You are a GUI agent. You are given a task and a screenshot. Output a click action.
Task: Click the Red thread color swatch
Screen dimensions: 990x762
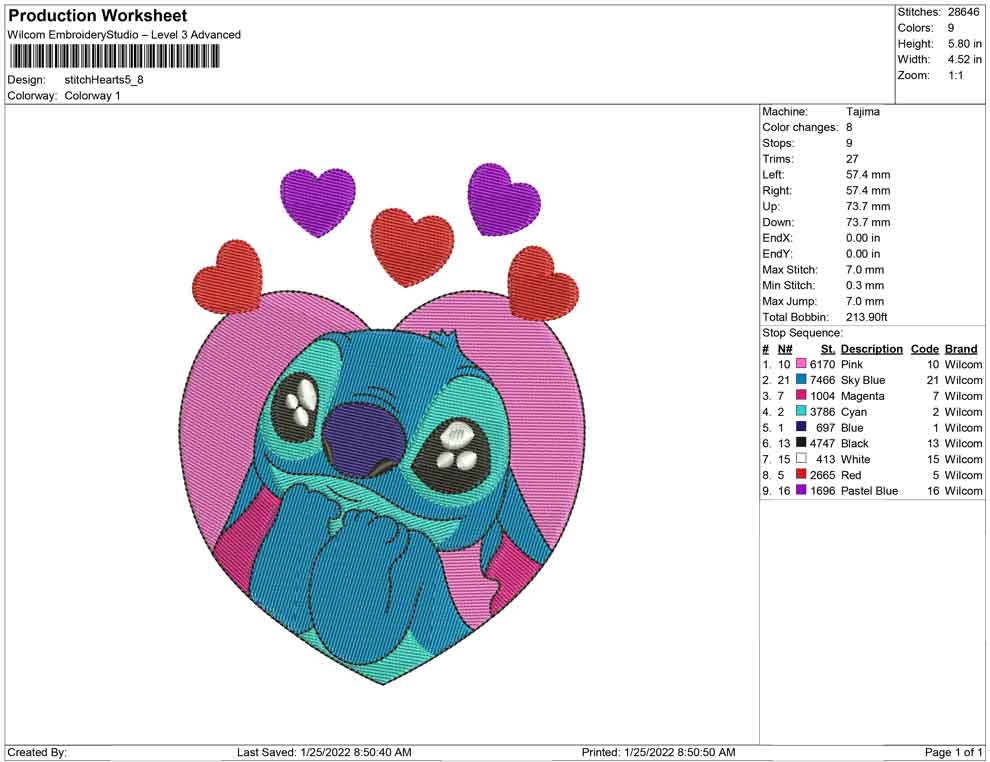click(801, 474)
